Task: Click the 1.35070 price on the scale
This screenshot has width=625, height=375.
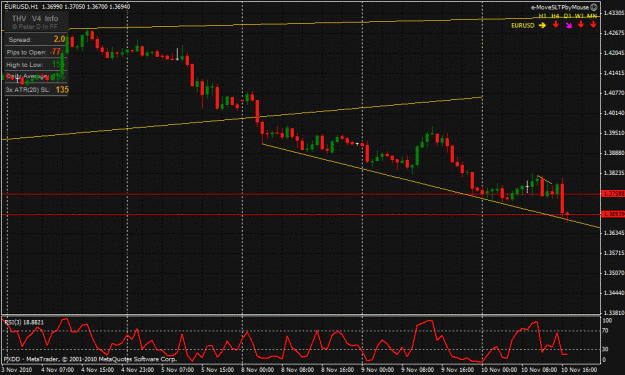Action: click(x=614, y=273)
